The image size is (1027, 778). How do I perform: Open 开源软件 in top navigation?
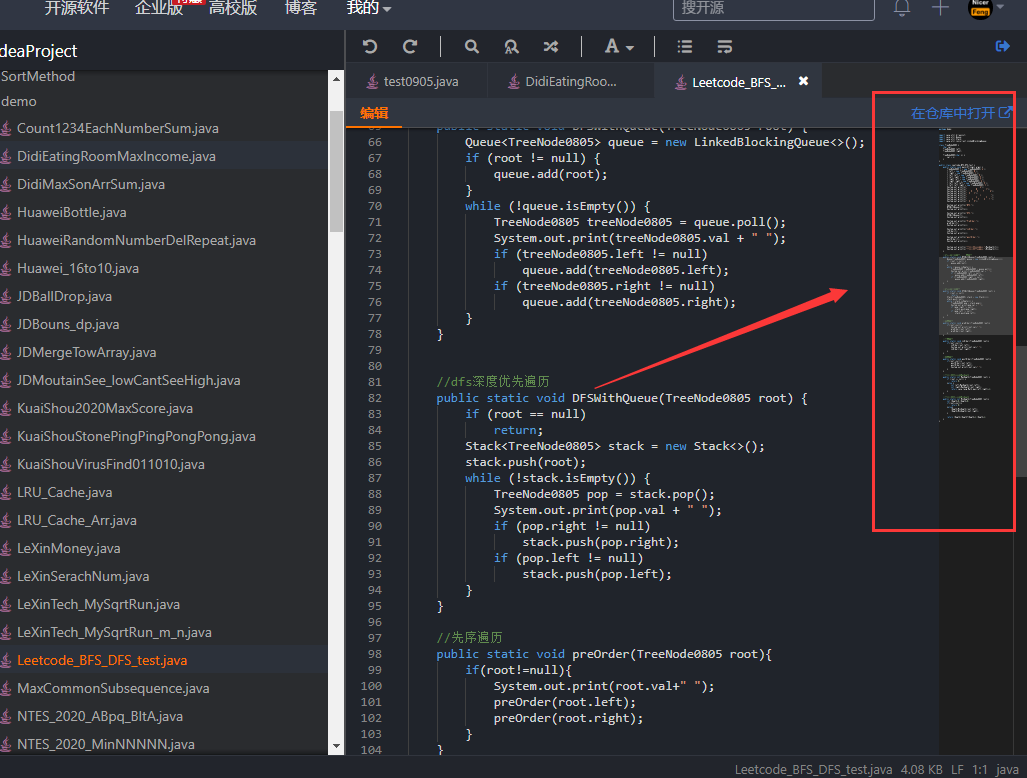click(x=75, y=8)
